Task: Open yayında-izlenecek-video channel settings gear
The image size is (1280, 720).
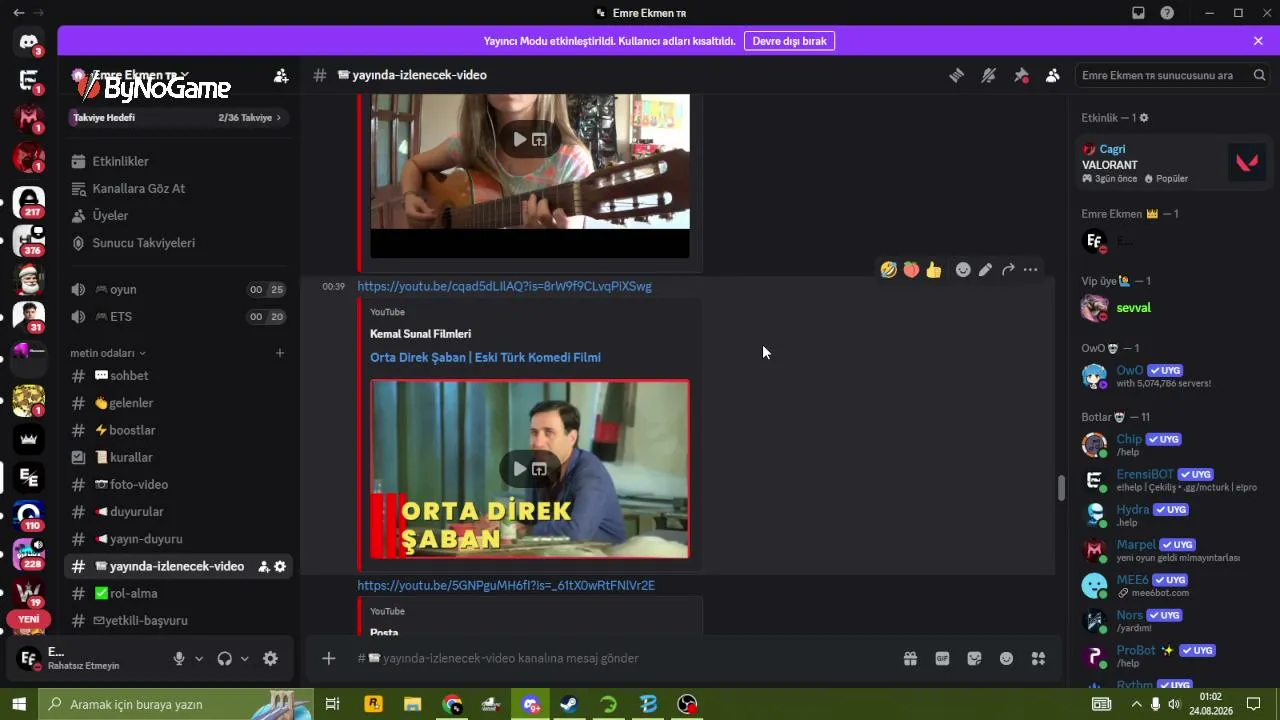Action: (280, 566)
